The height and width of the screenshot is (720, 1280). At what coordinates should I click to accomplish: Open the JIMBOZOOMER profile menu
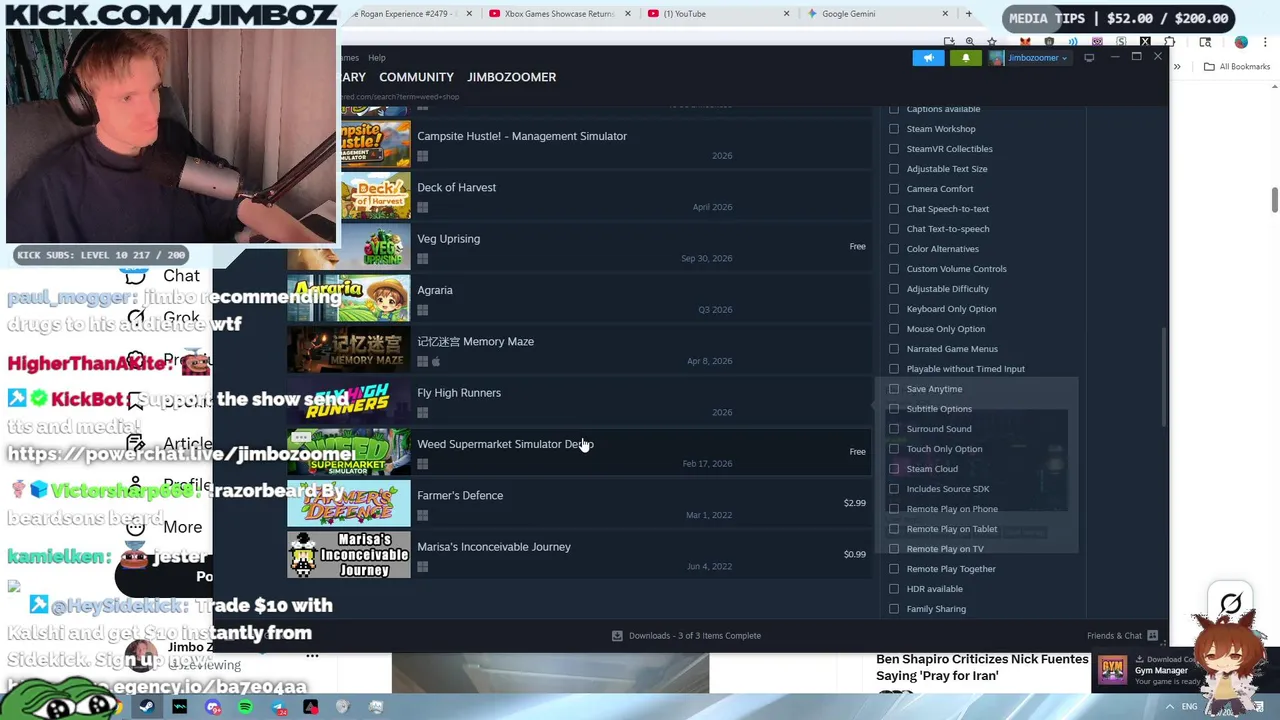click(511, 77)
